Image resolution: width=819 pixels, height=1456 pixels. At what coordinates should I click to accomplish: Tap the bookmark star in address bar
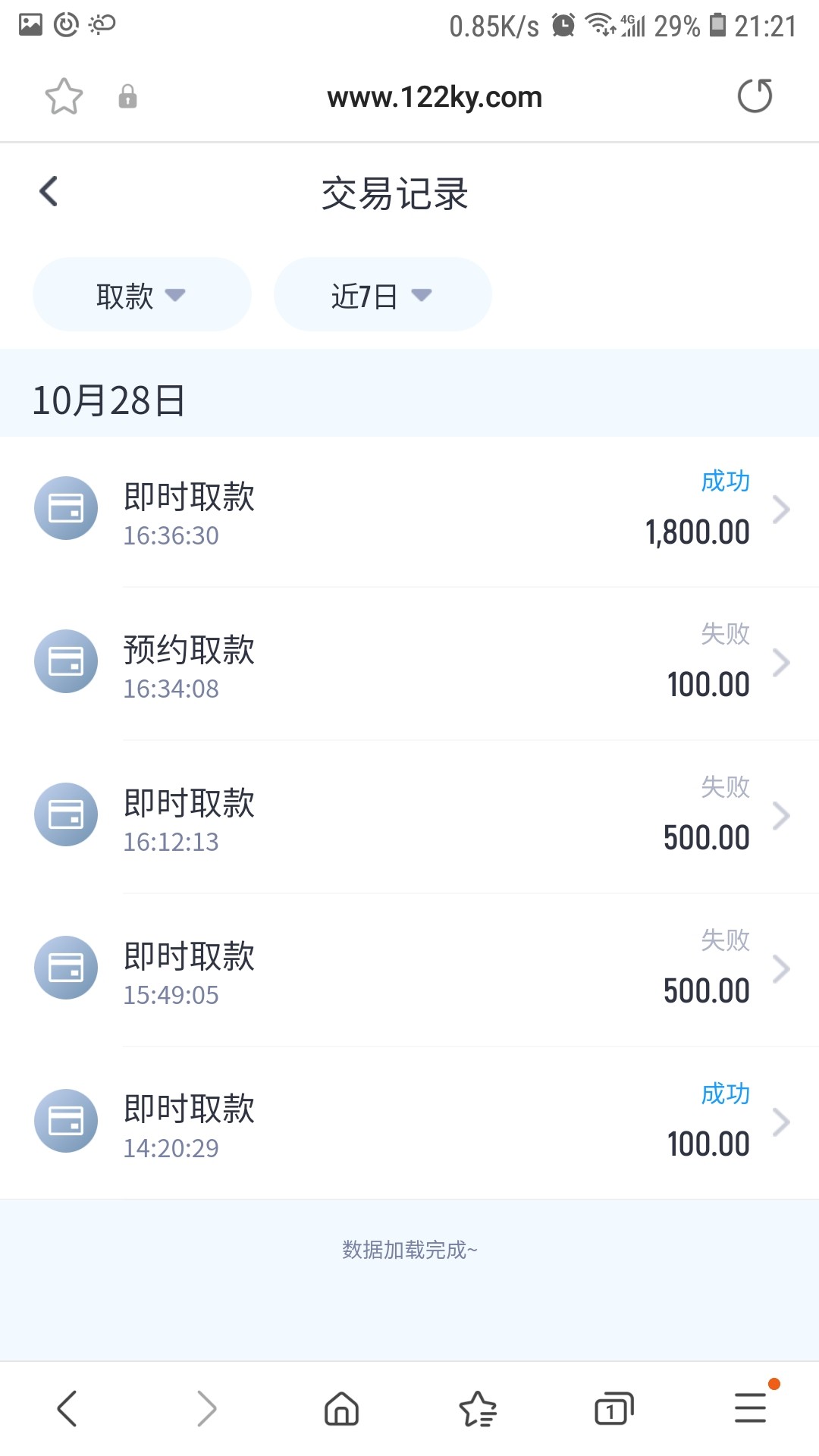64,96
